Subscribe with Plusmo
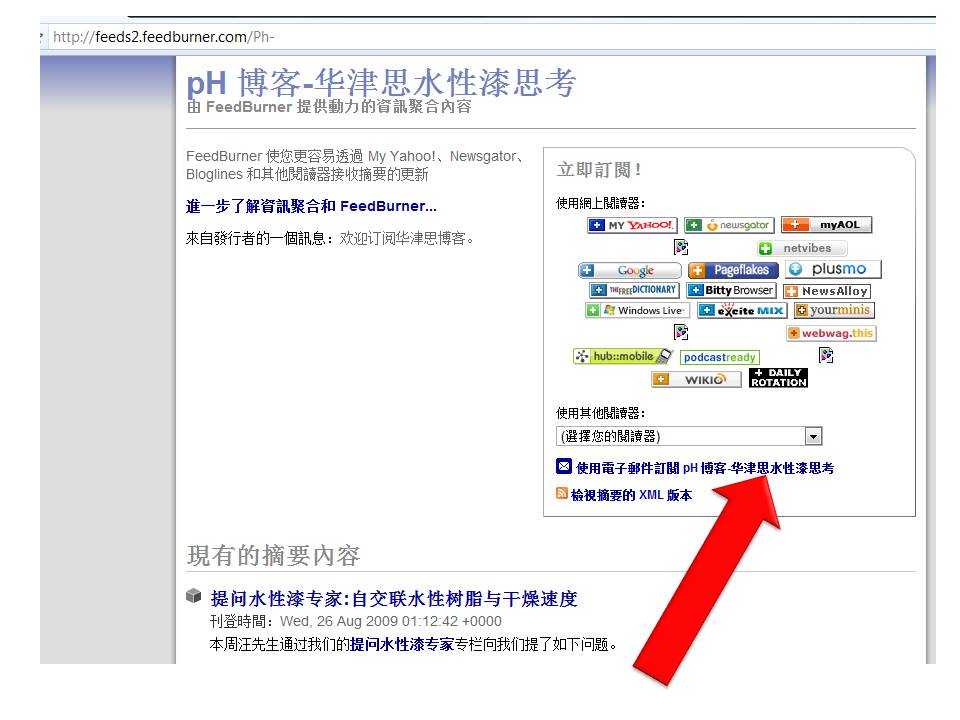Screen dimensions: 960x720 coord(833,269)
